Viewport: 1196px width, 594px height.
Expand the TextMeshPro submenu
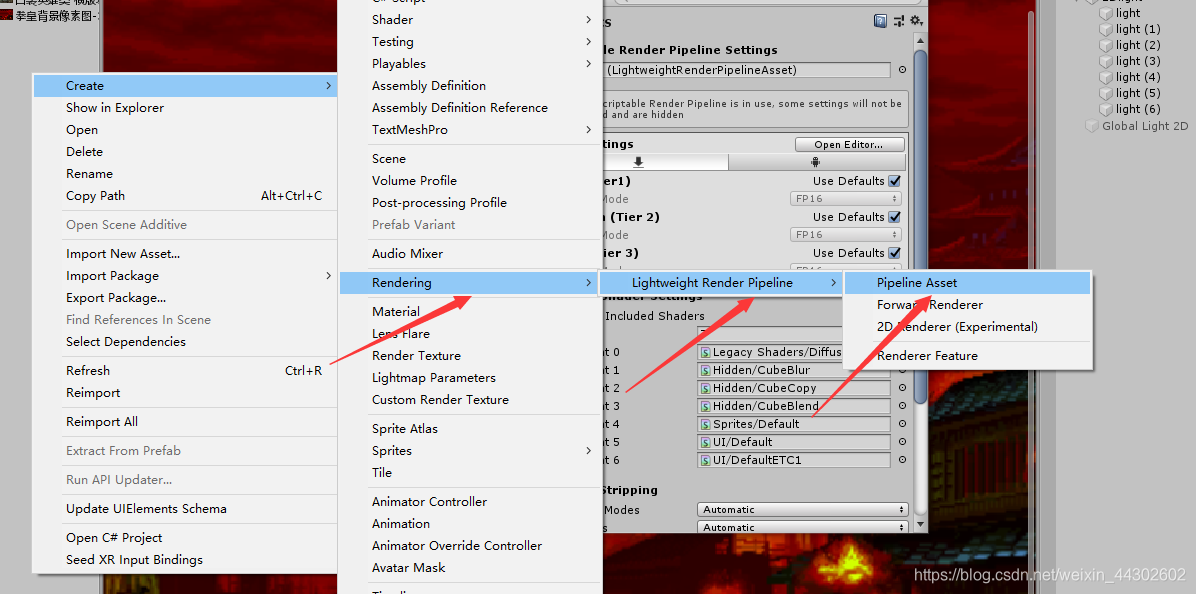point(588,130)
